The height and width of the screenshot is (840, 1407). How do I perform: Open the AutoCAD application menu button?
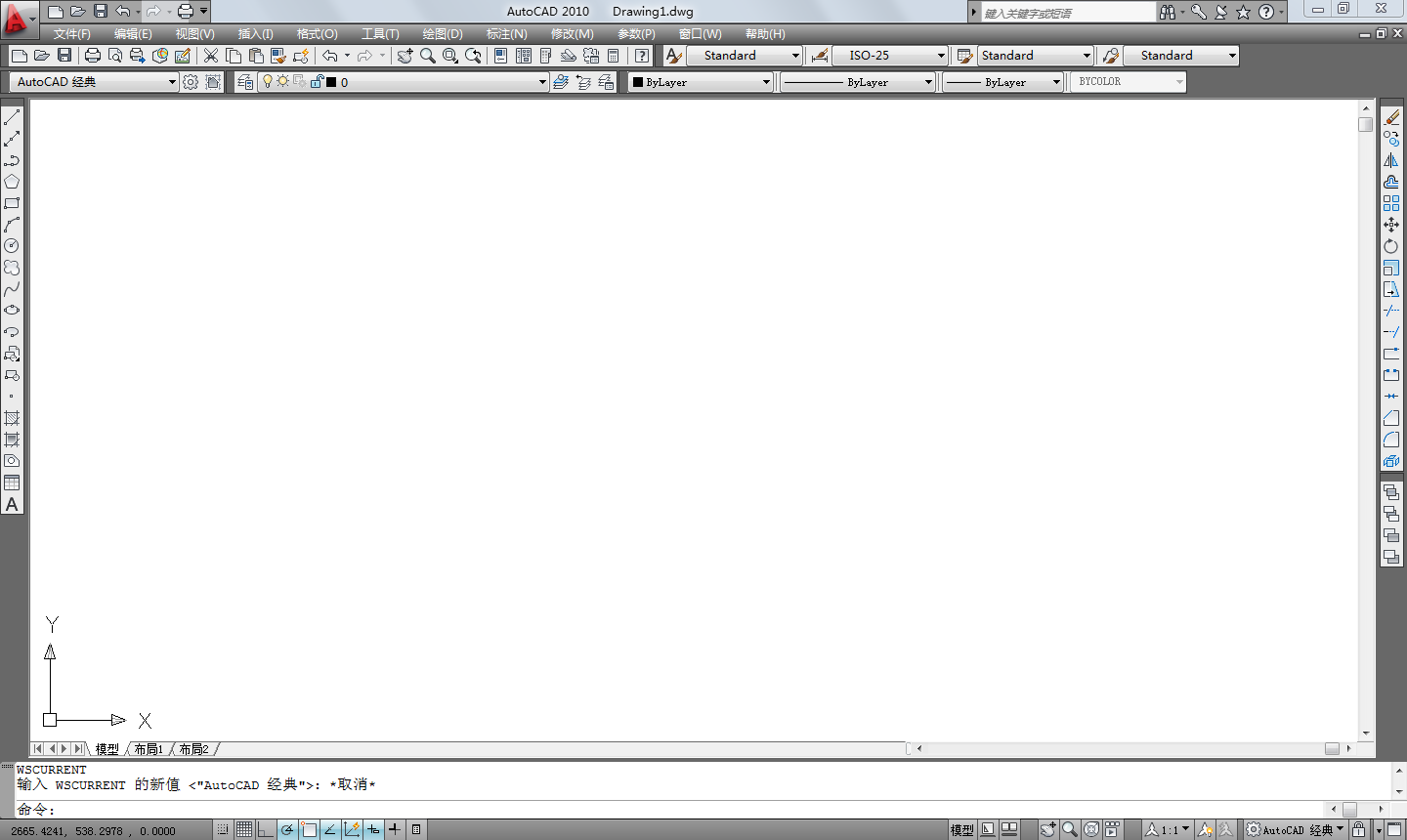[x=18, y=18]
